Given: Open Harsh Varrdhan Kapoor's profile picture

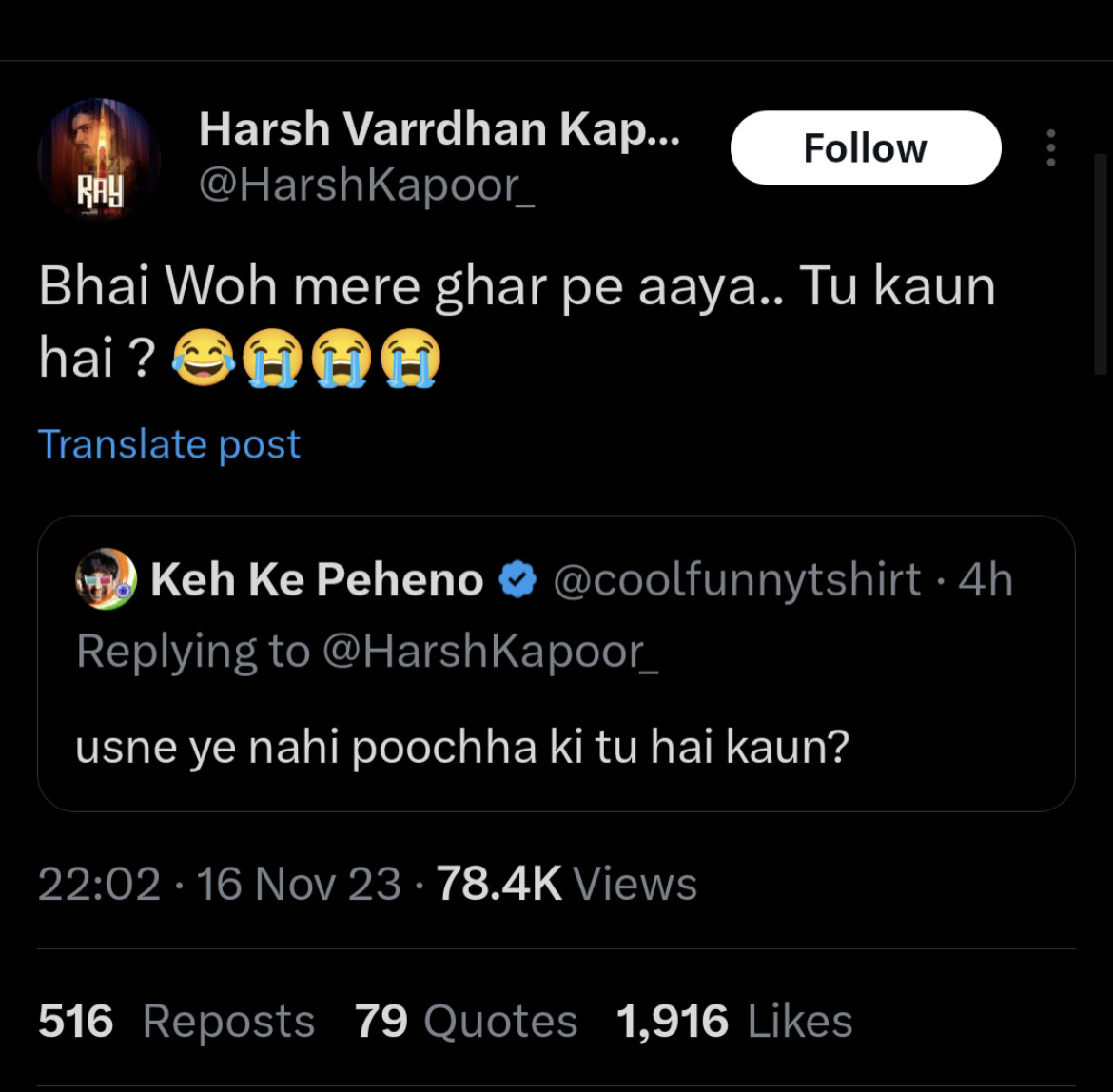Looking at the screenshot, I should point(98,158).
